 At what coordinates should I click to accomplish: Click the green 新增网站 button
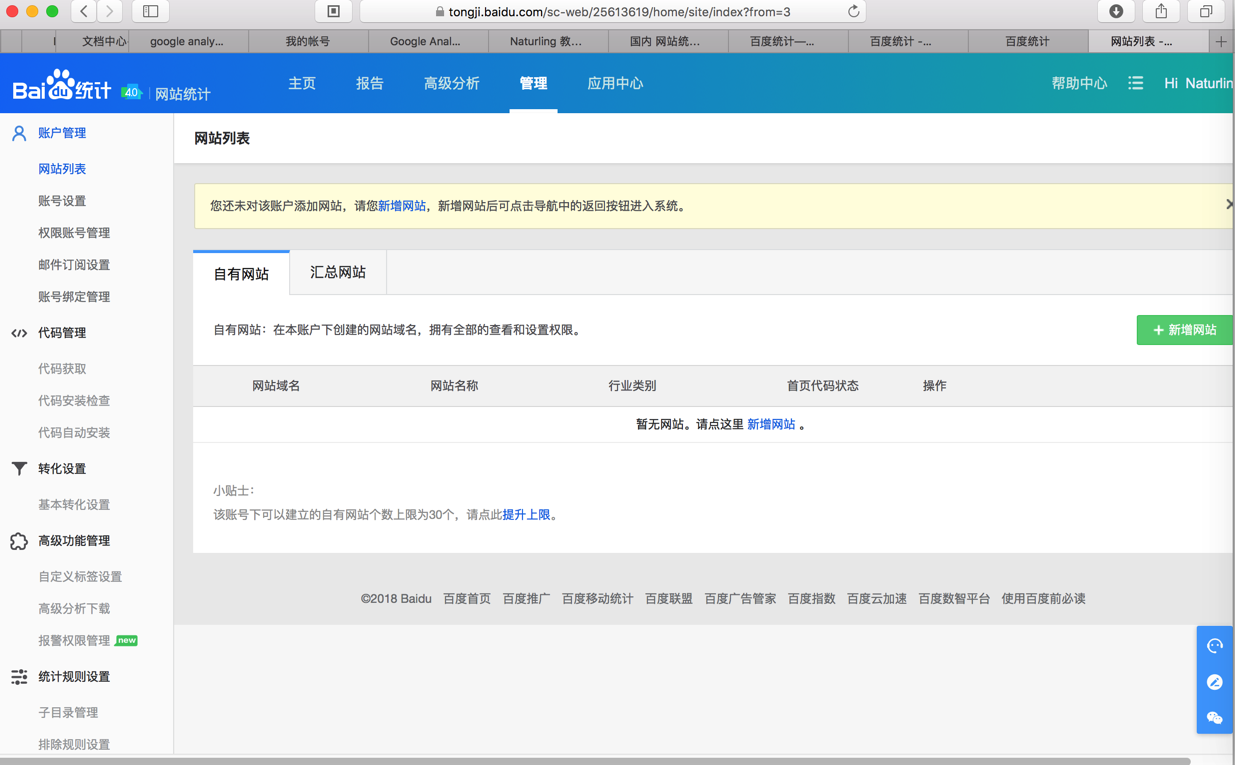coord(1185,330)
